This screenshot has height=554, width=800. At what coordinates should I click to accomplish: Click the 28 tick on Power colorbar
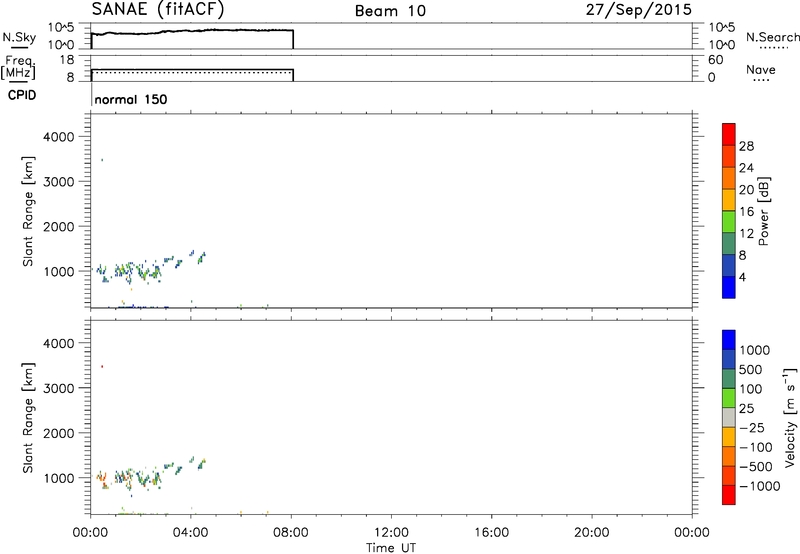tap(746, 146)
